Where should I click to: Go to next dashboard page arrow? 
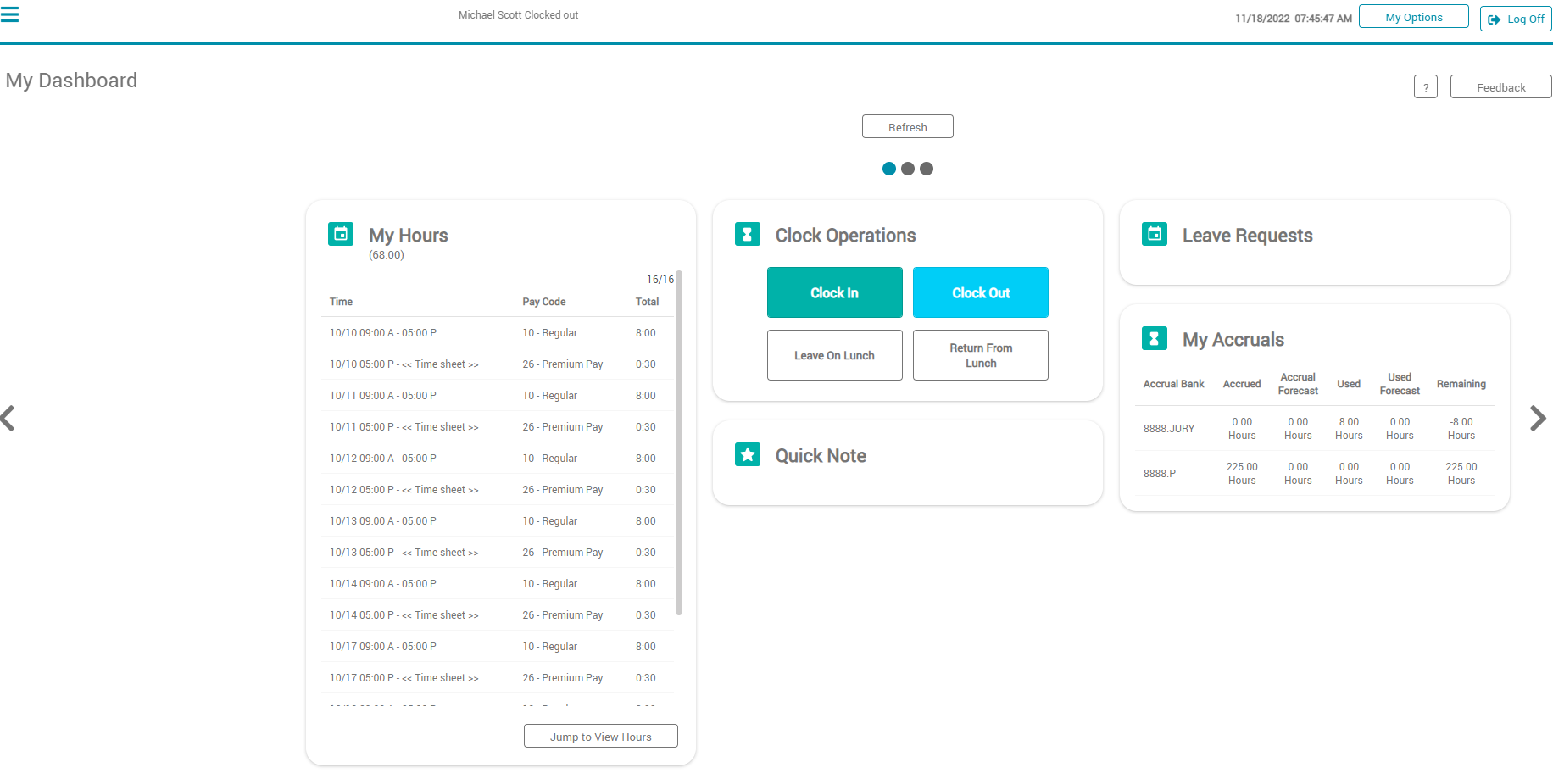pos(1538,418)
